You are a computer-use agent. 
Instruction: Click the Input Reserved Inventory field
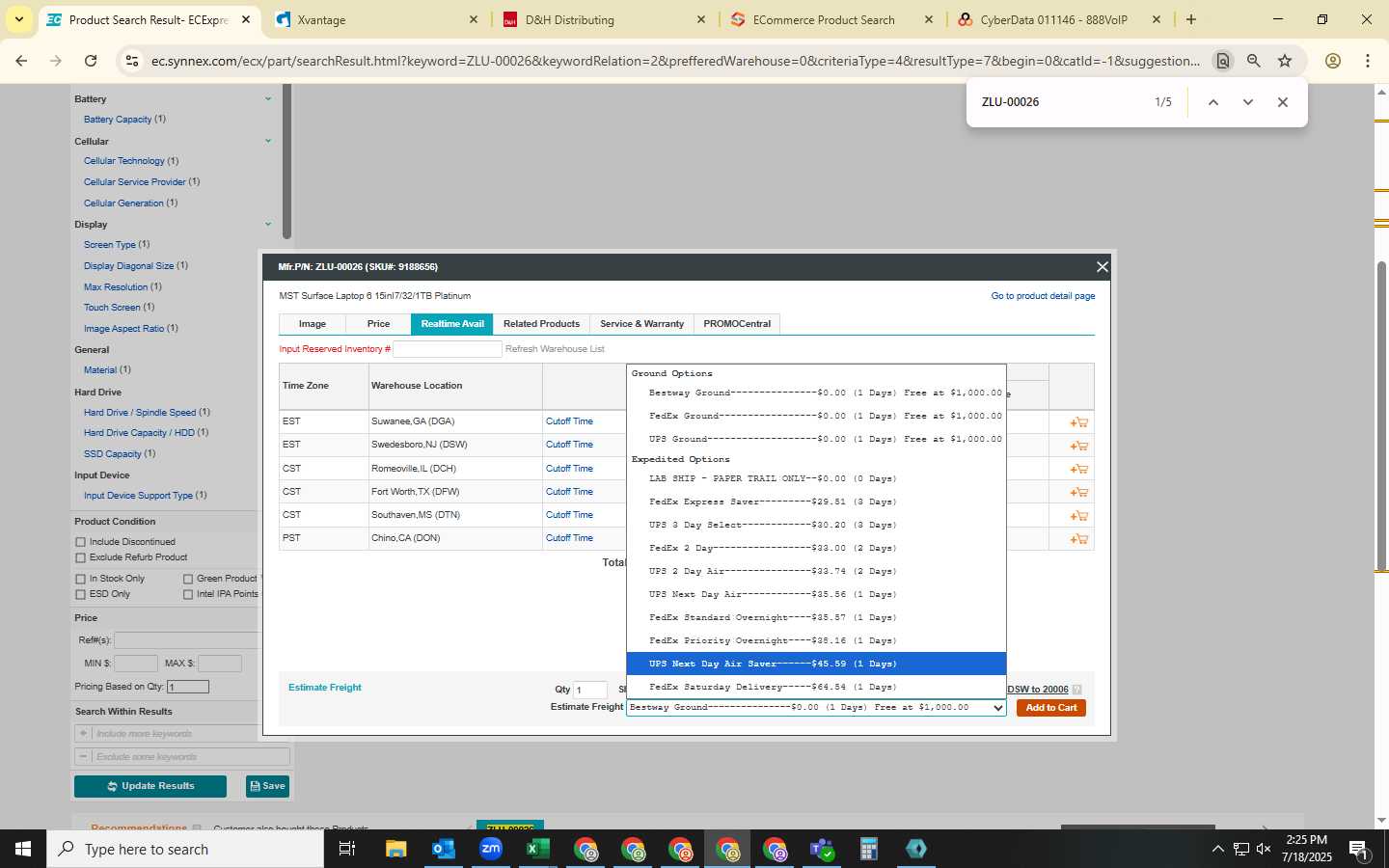(448, 349)
